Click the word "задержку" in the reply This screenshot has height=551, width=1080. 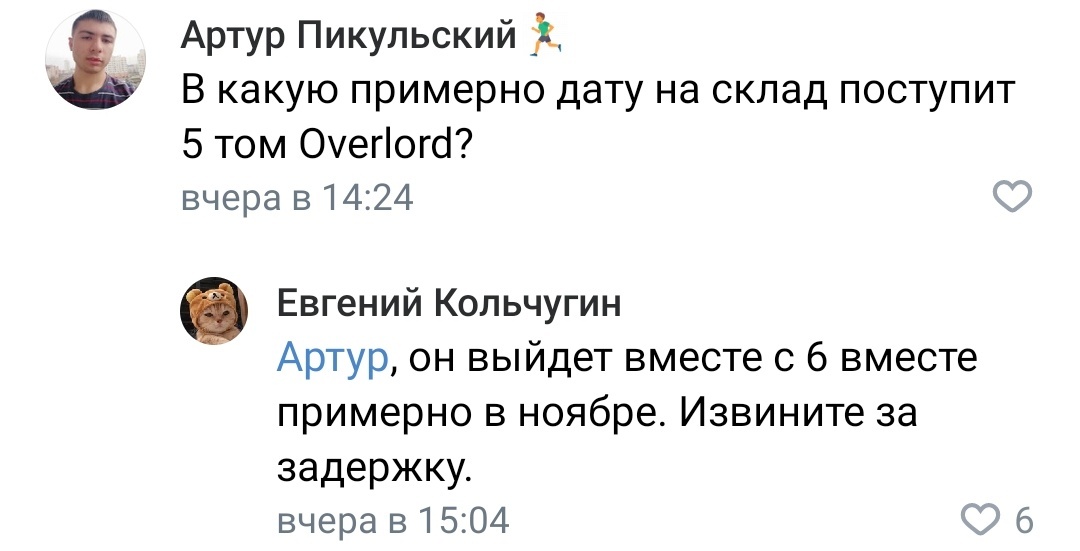tap(370, 465)
